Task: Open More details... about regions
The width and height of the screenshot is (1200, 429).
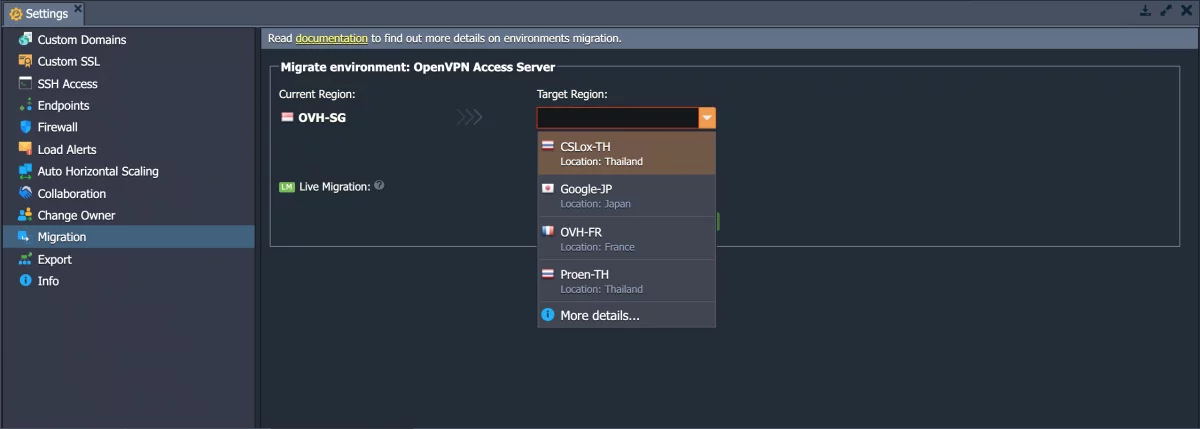Action: 627,316
